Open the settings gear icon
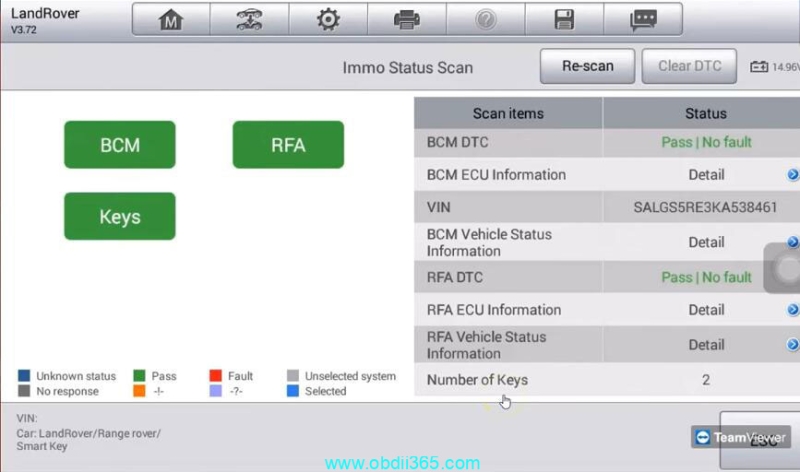Viewport: 800px width, 472px height. click(328, 19)
